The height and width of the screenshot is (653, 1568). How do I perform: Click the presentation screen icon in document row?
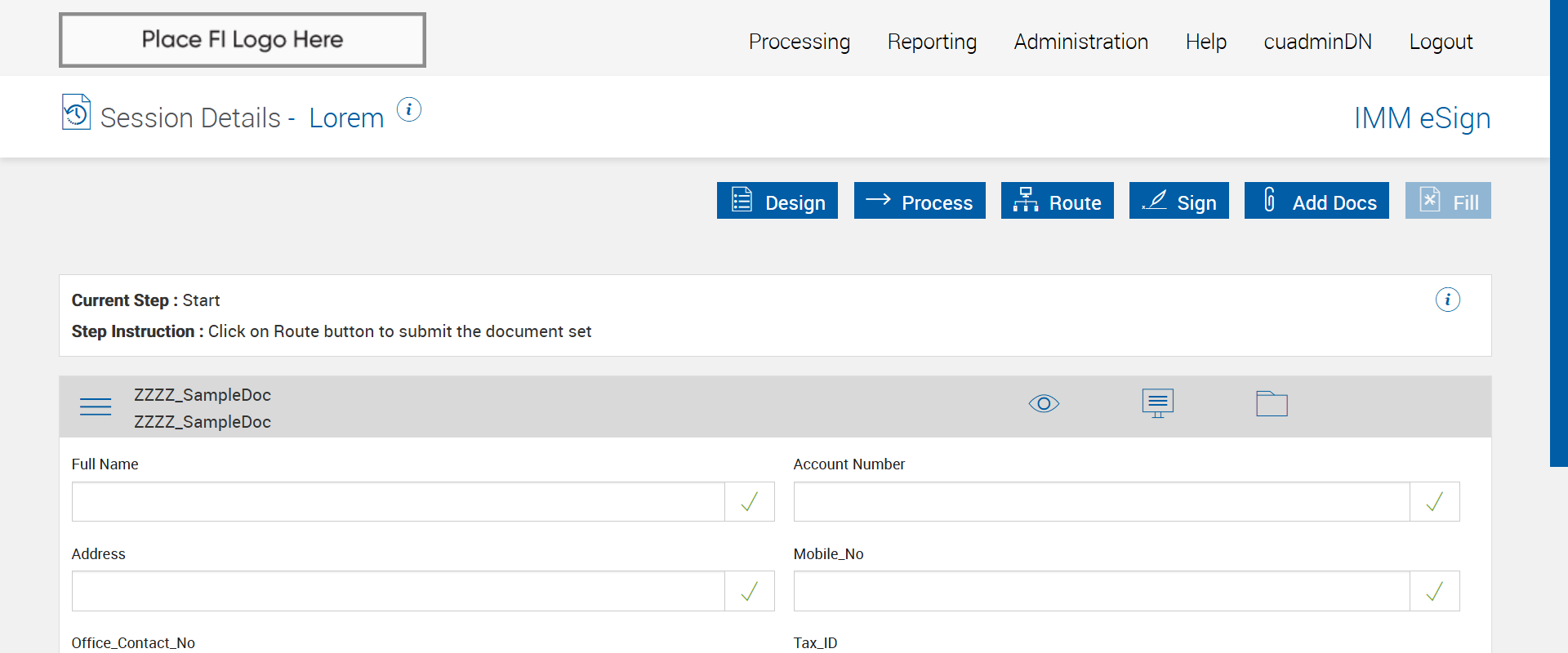click(x=1157, y=403)
